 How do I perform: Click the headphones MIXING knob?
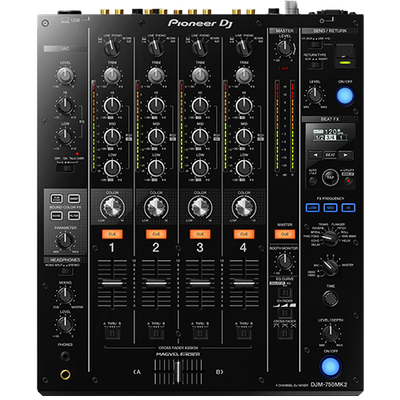[65, 295]
